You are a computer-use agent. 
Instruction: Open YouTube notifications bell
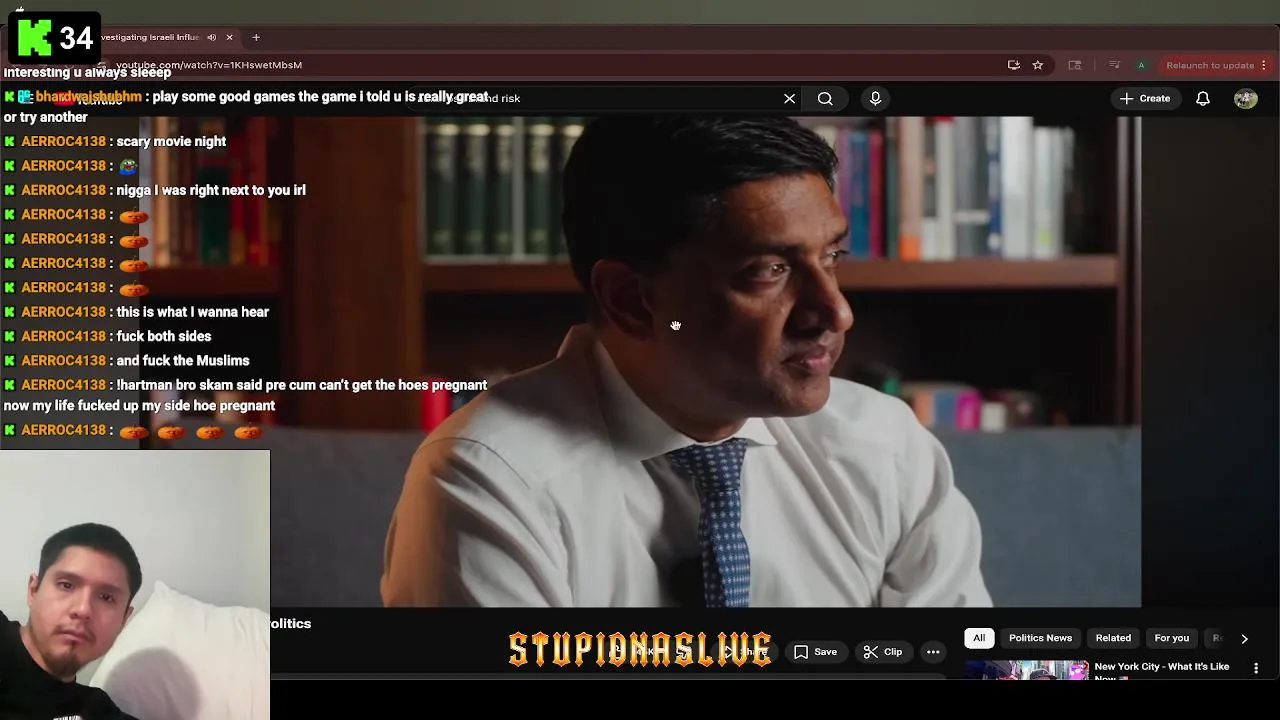[1203, 98]
